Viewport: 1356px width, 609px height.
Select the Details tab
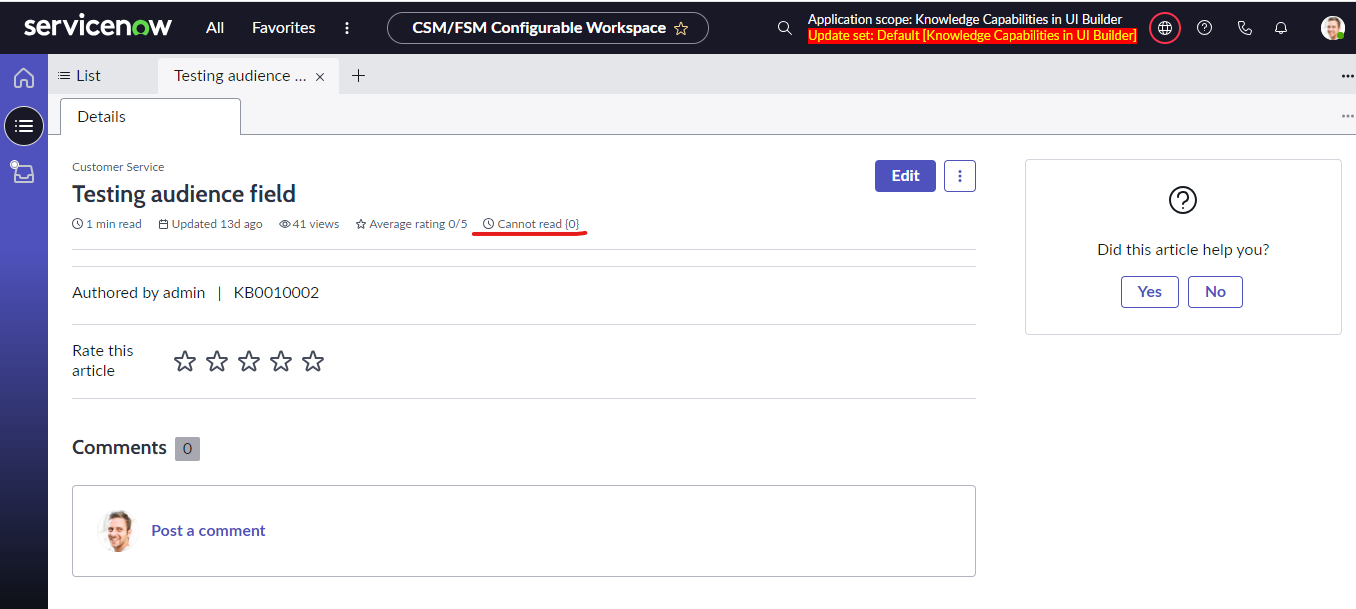point(150,116)
